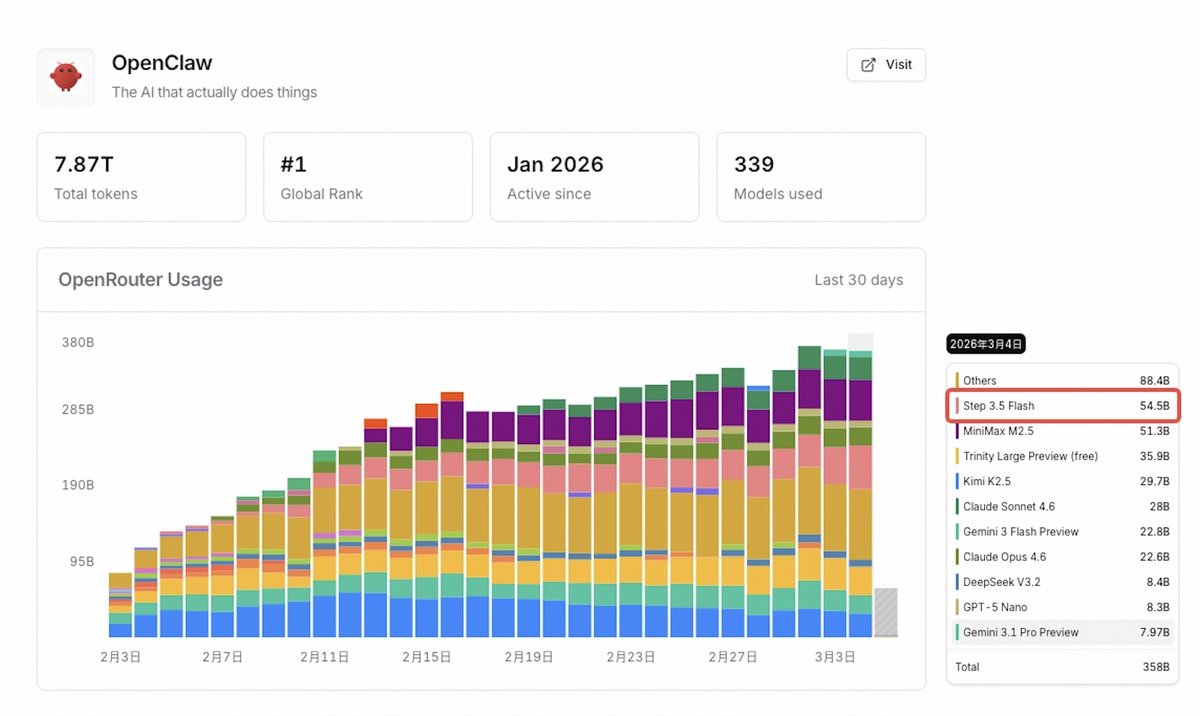1200x716 pixels.
Task: Click the 2月7日 x-axis date label
Action: point(222,657)
